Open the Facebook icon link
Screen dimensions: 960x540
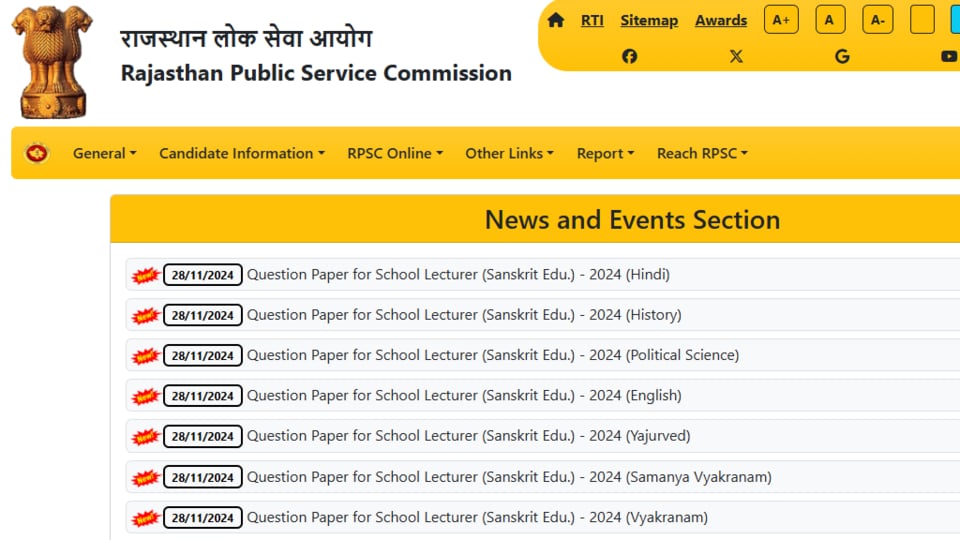pos(629,56)
